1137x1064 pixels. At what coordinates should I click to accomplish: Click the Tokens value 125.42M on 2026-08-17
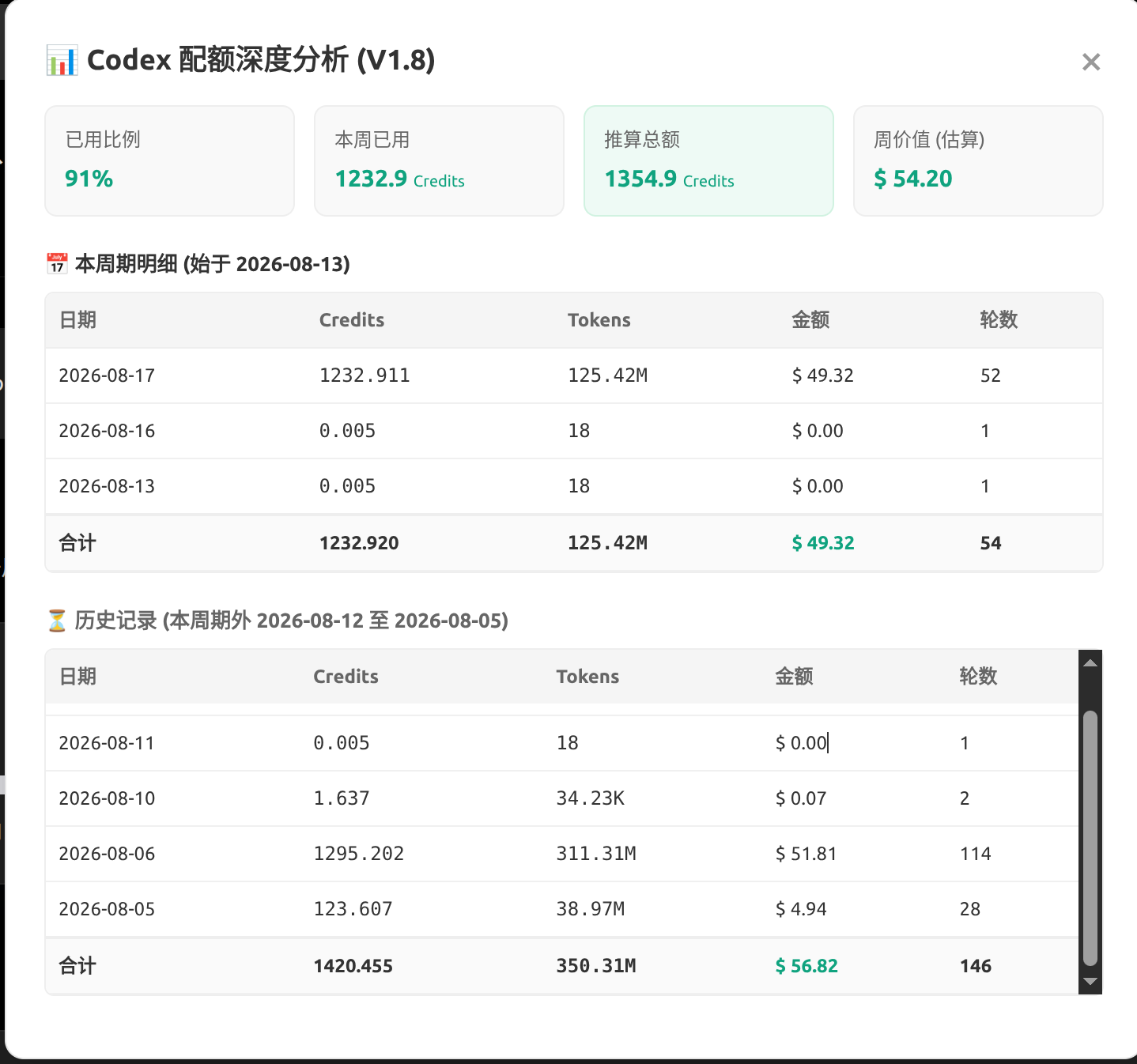click(x=607, y=375)
